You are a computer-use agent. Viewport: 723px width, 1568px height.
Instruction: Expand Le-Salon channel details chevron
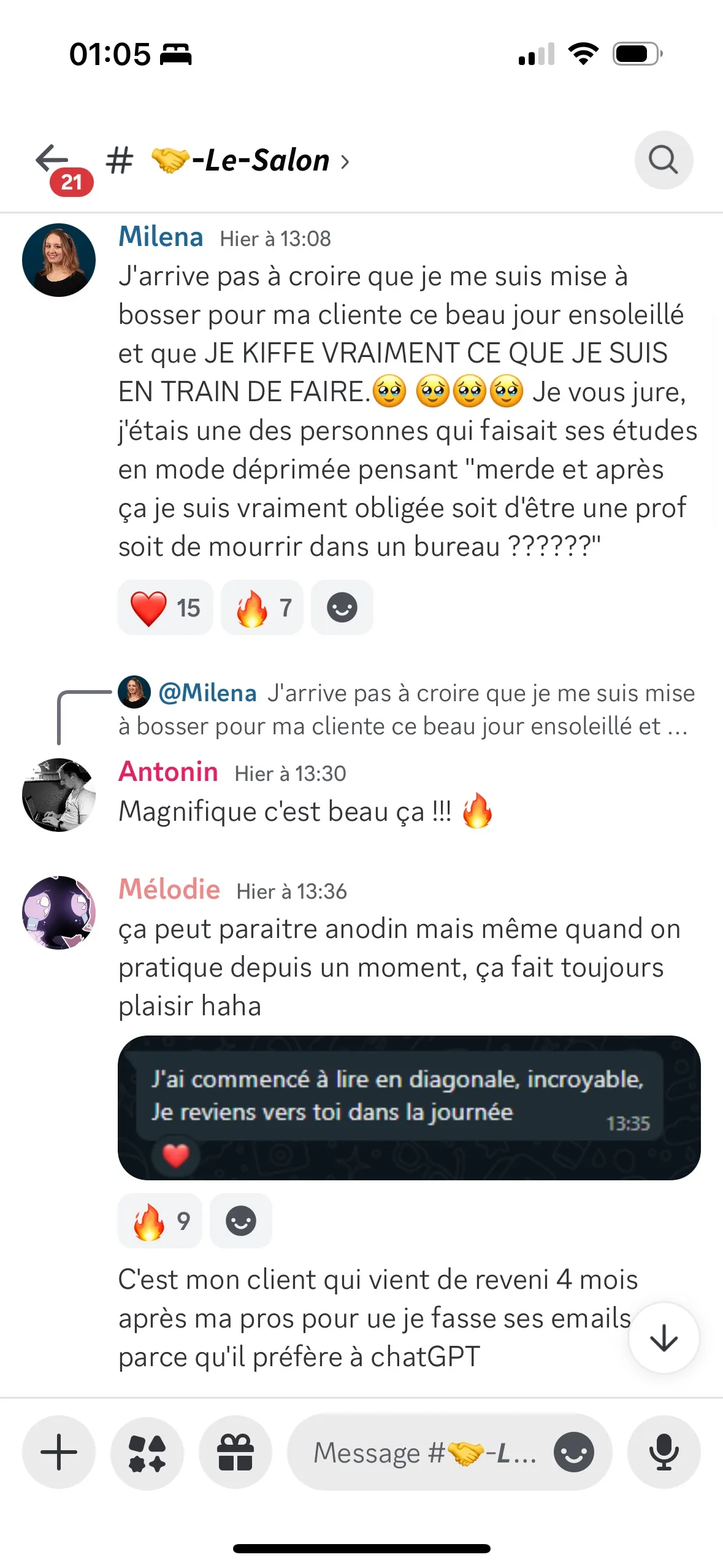click(x=345, y=162)
